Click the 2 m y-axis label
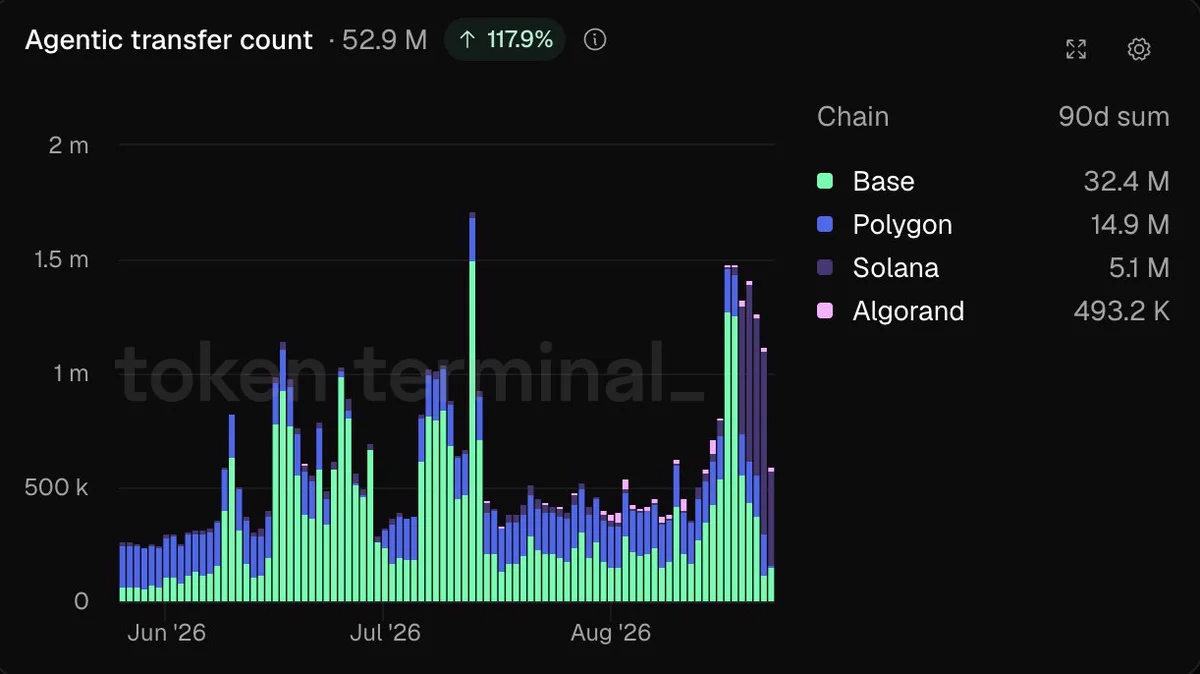1200x674 pixels. click(x=69, y=145)
